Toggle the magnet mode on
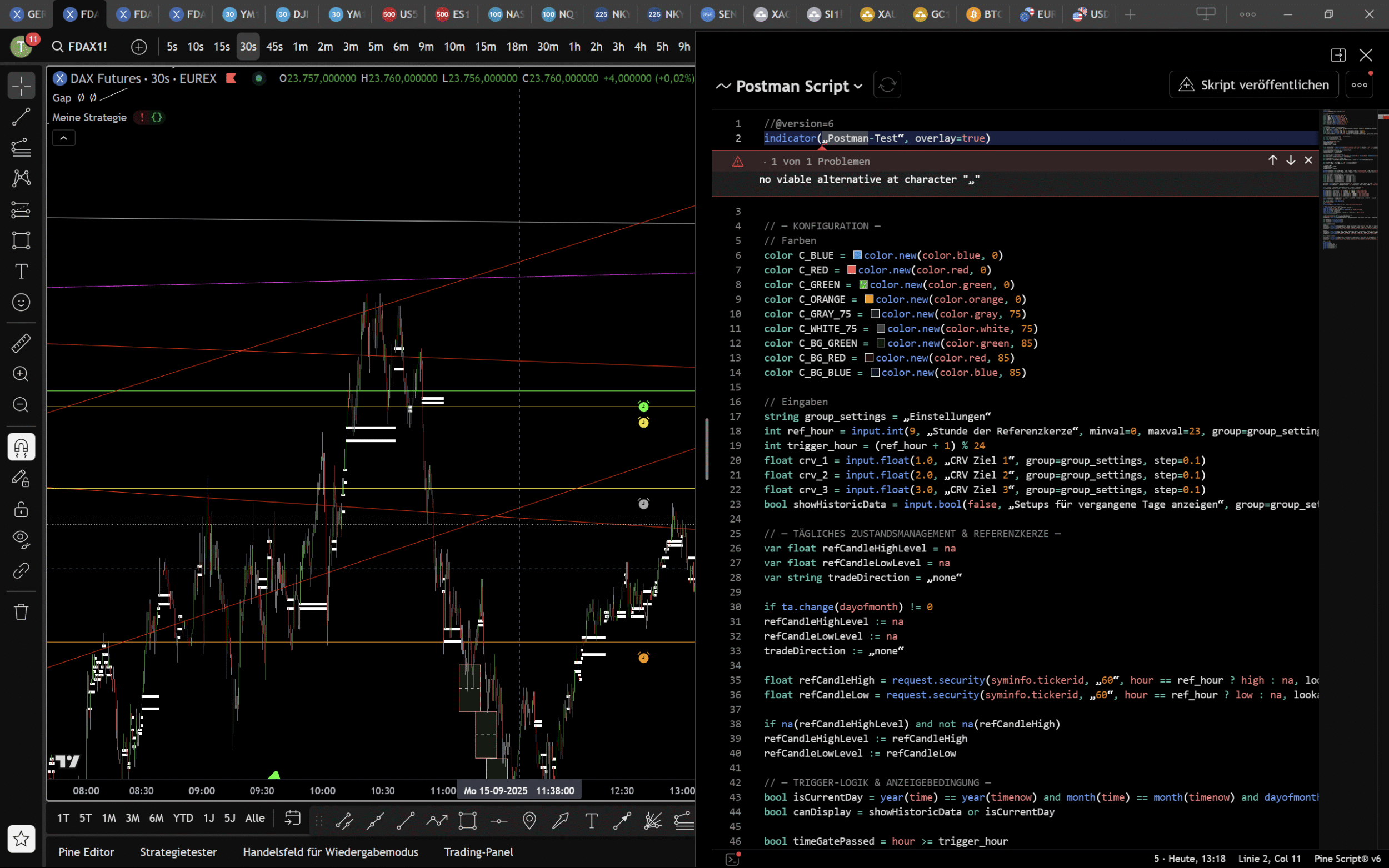1389x868 pixels. (21, 447)
